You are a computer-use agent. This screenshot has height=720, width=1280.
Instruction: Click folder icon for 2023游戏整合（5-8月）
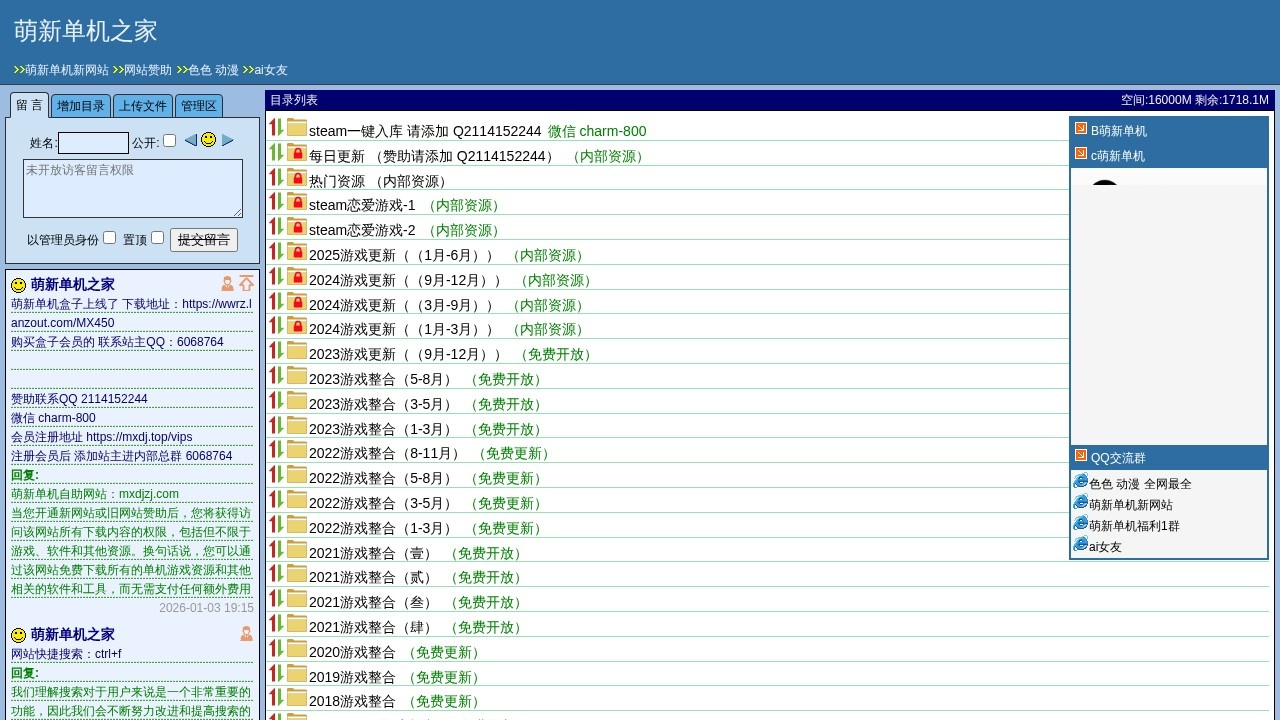(297, 375)
